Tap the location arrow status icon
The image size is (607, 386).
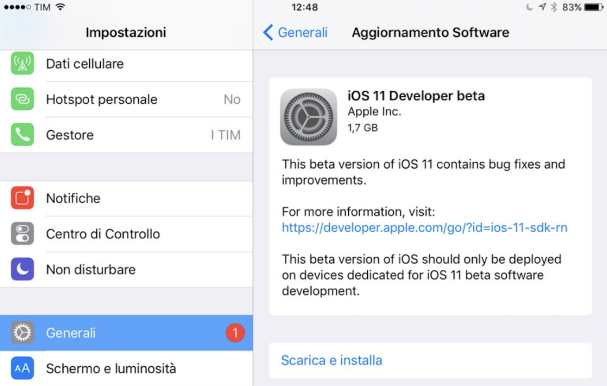[x=542, y=7]
